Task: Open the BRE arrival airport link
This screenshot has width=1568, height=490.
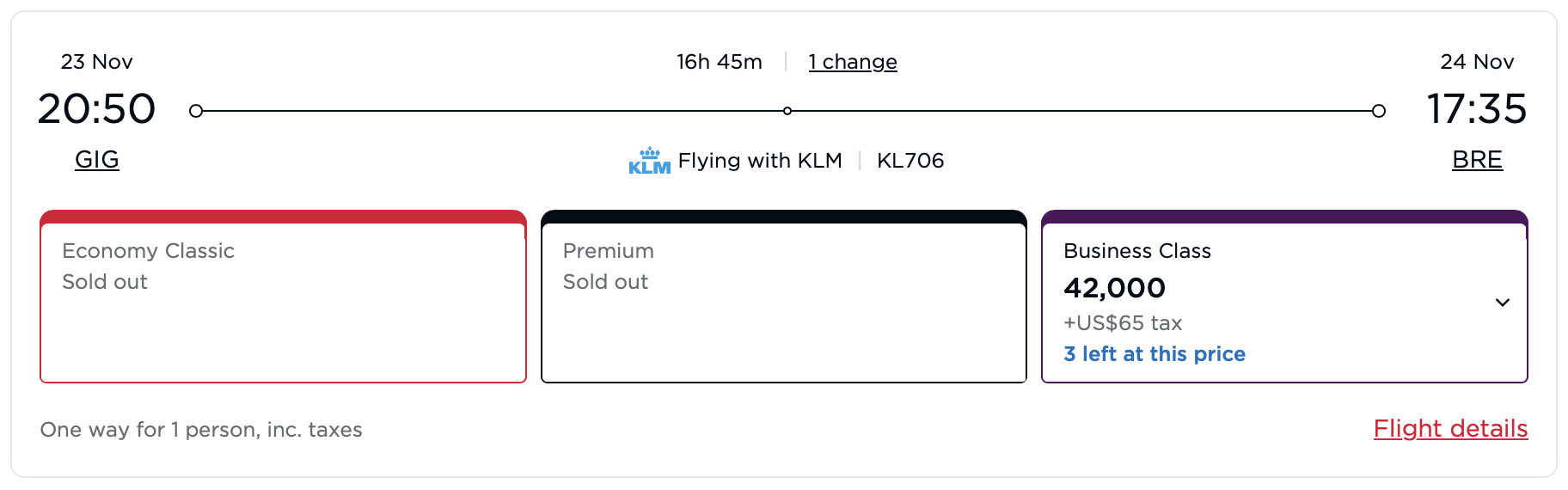Action: pyautogui.click(x=1476, y=160)
